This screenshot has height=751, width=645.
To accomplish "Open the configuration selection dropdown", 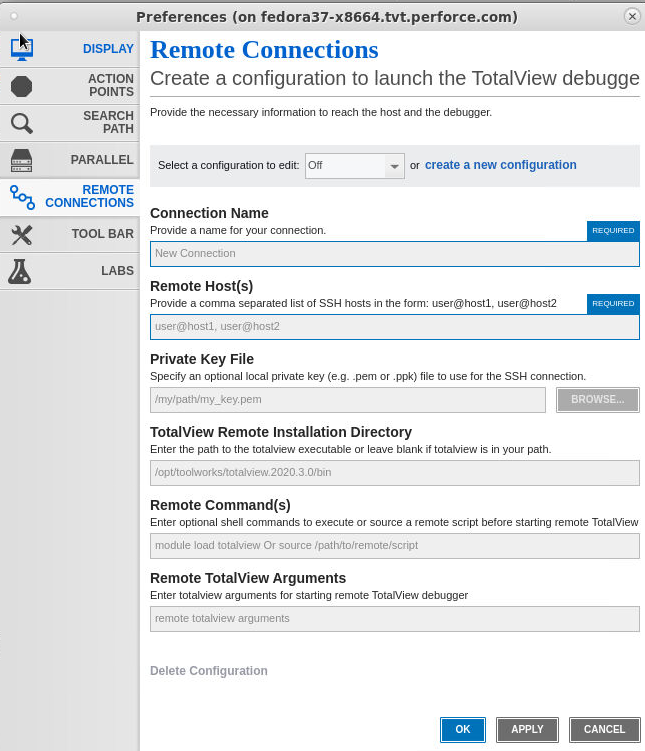I will (x=354, y=166).
